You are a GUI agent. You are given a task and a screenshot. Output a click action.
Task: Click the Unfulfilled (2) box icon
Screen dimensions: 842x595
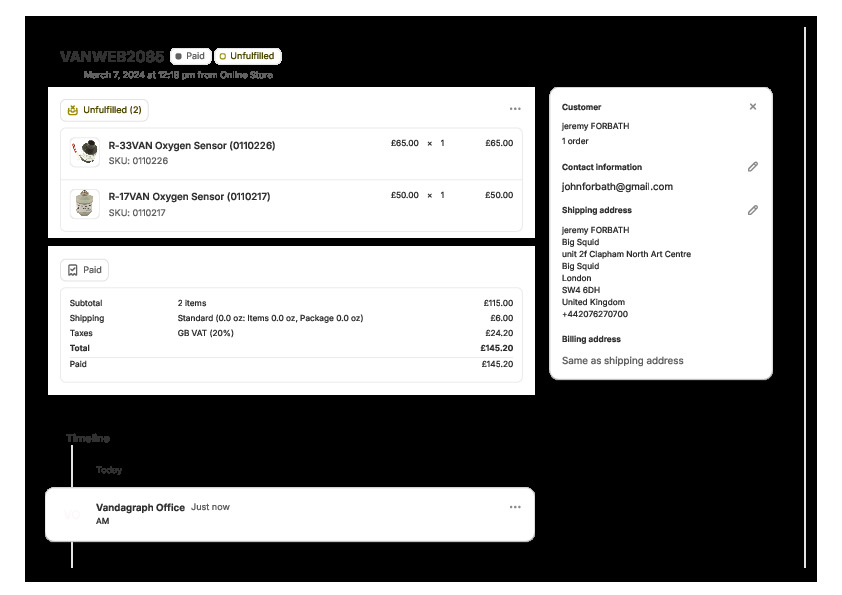coord(73,110)
